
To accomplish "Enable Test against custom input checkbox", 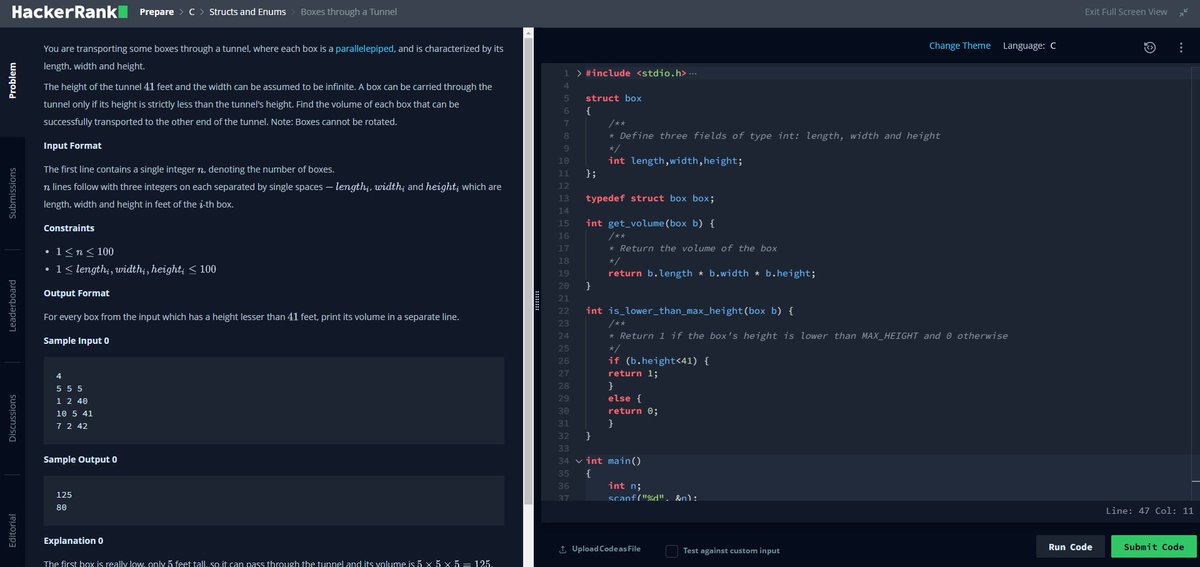I will [672, 550].
